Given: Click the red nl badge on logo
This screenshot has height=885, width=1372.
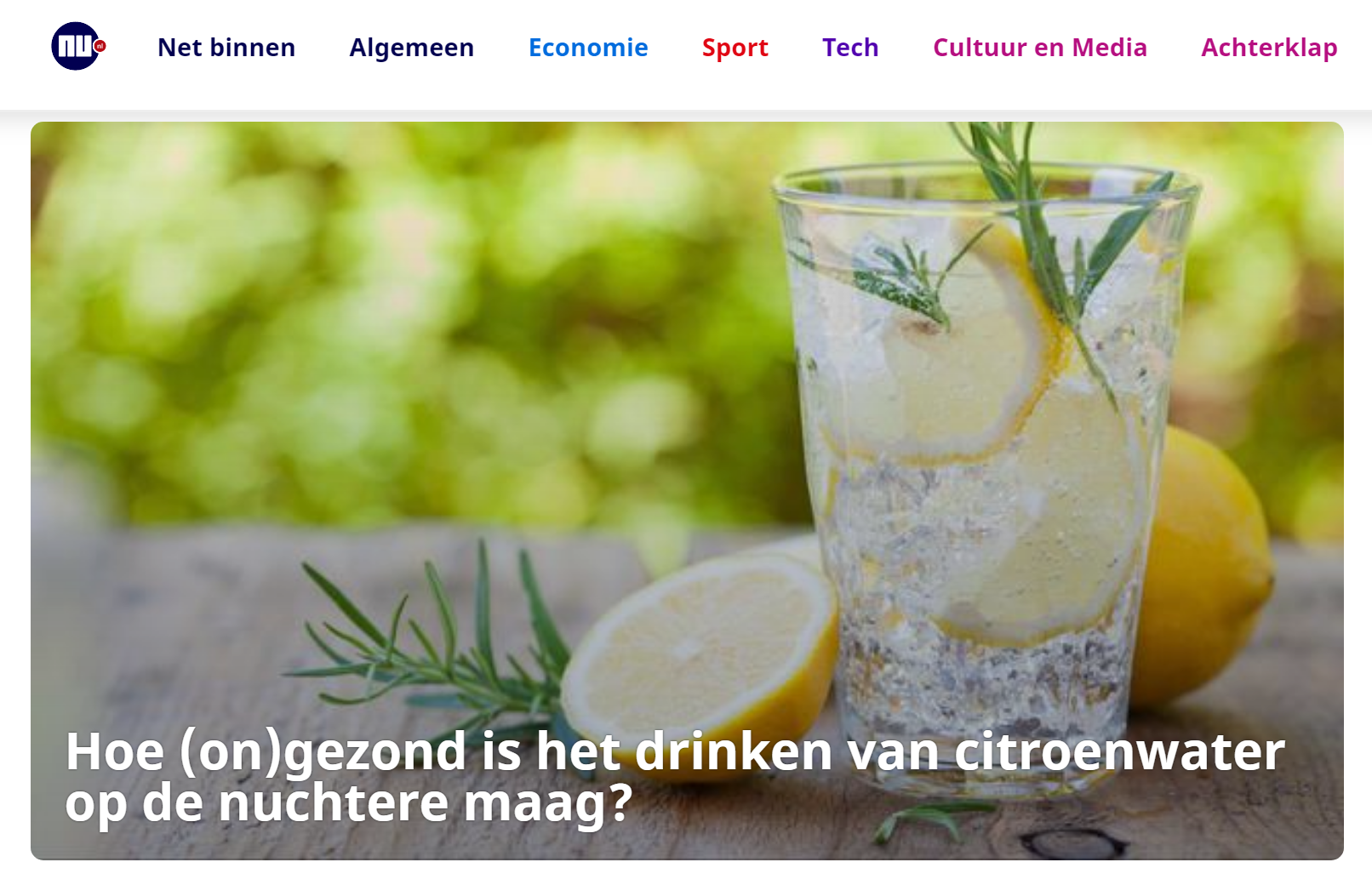Looking at the screenshot, I should (100, 46).
